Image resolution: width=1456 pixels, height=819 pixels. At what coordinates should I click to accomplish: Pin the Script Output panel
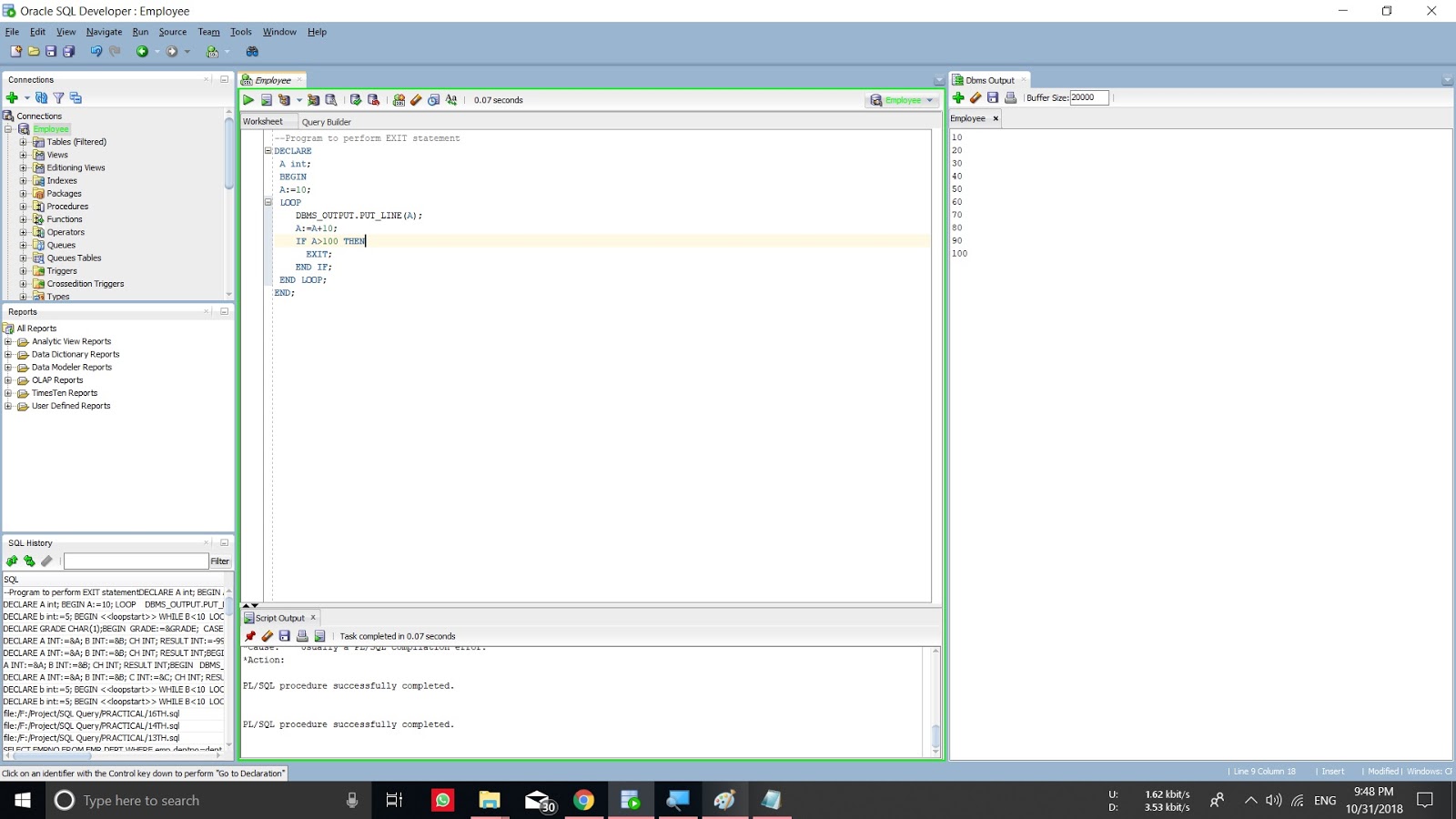tap(250, 636)
